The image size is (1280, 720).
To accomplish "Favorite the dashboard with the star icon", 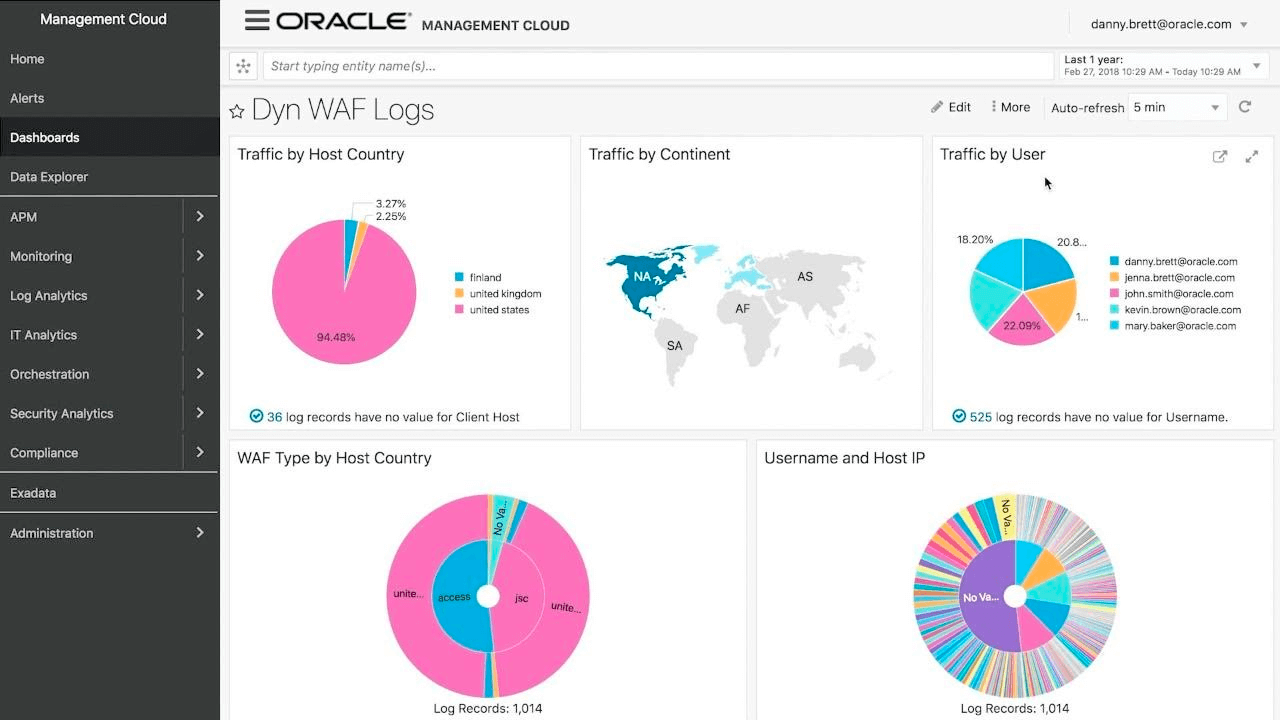I will click(x=237, y=111).
